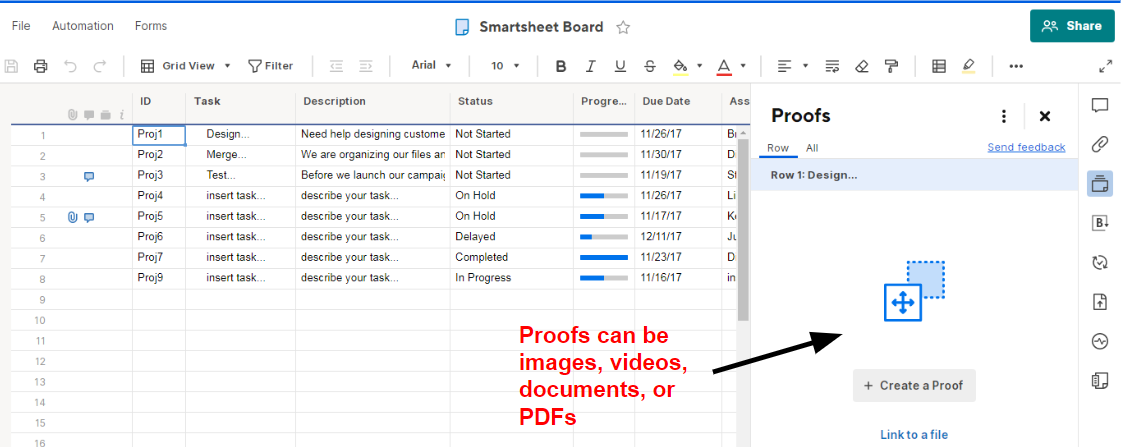Star the Smartsheet Board as favorite

tap(623, 27)
